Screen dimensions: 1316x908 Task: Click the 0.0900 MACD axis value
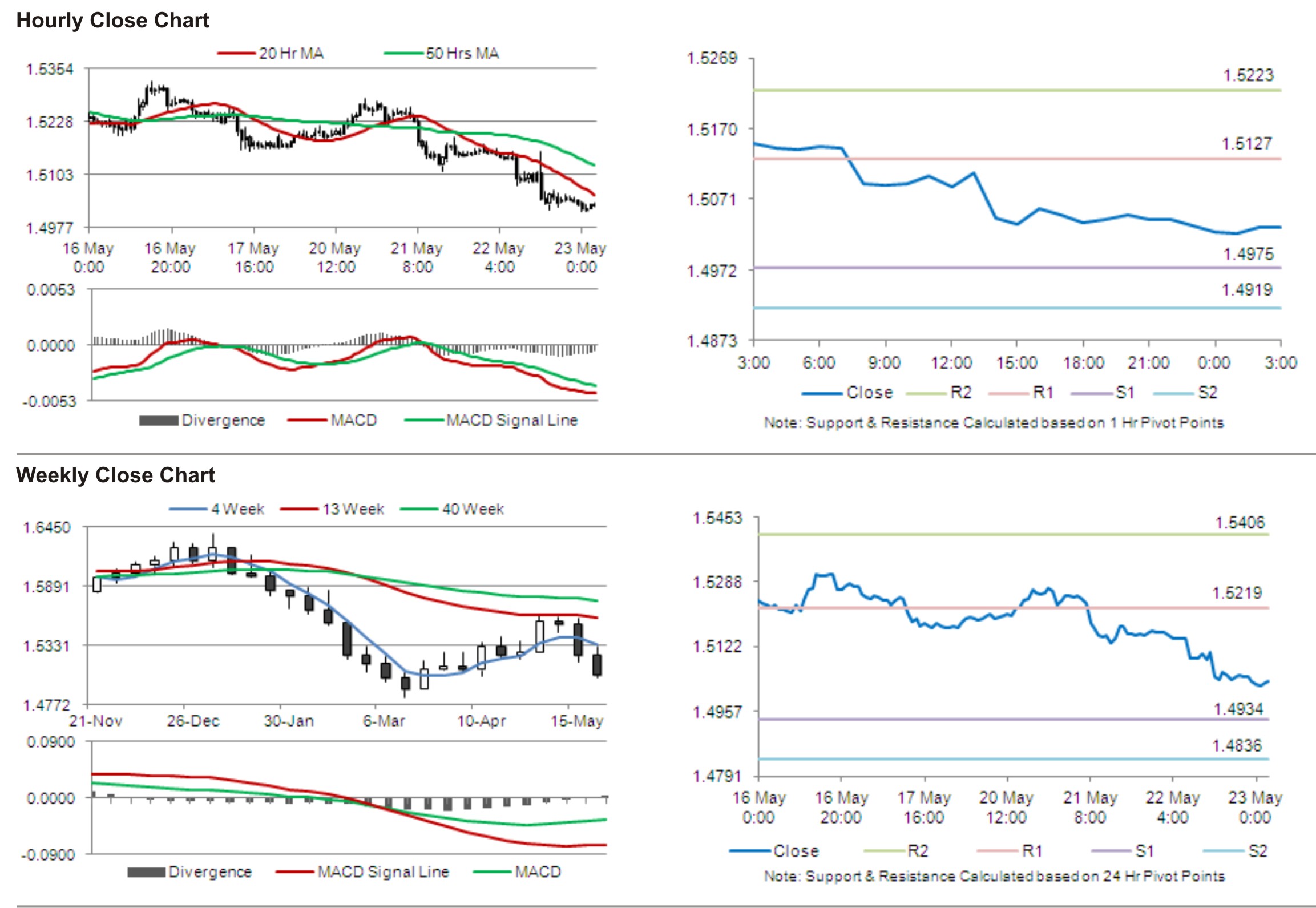(51, 742)
